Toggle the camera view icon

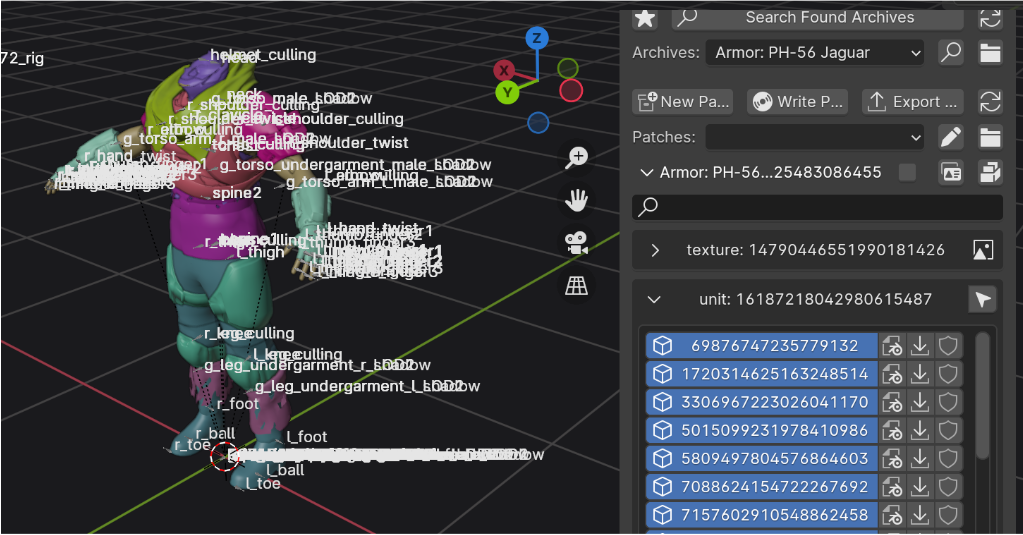(577, 243)
